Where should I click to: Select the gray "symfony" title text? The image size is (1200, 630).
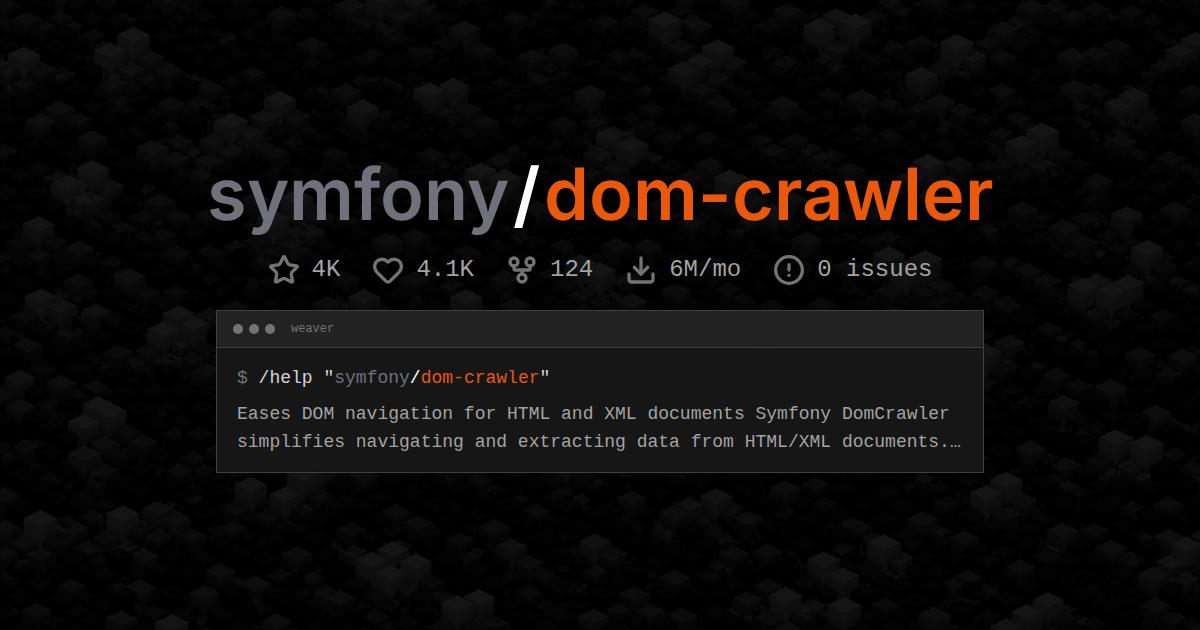[359, 199]
